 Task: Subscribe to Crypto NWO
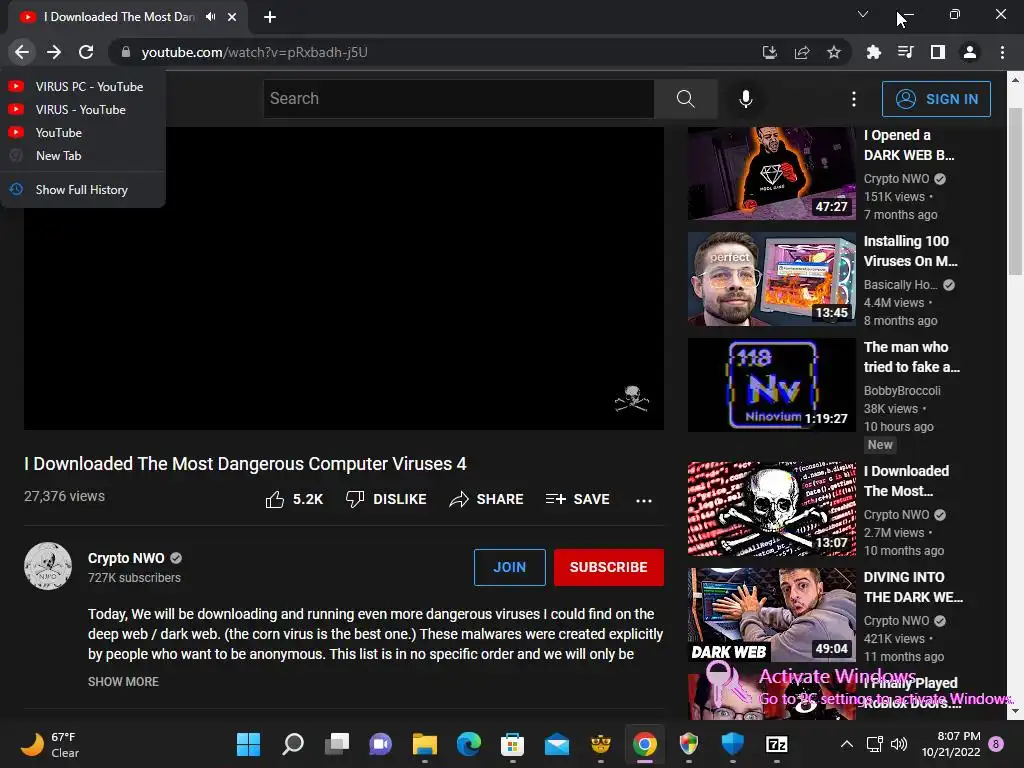(609, 567)
